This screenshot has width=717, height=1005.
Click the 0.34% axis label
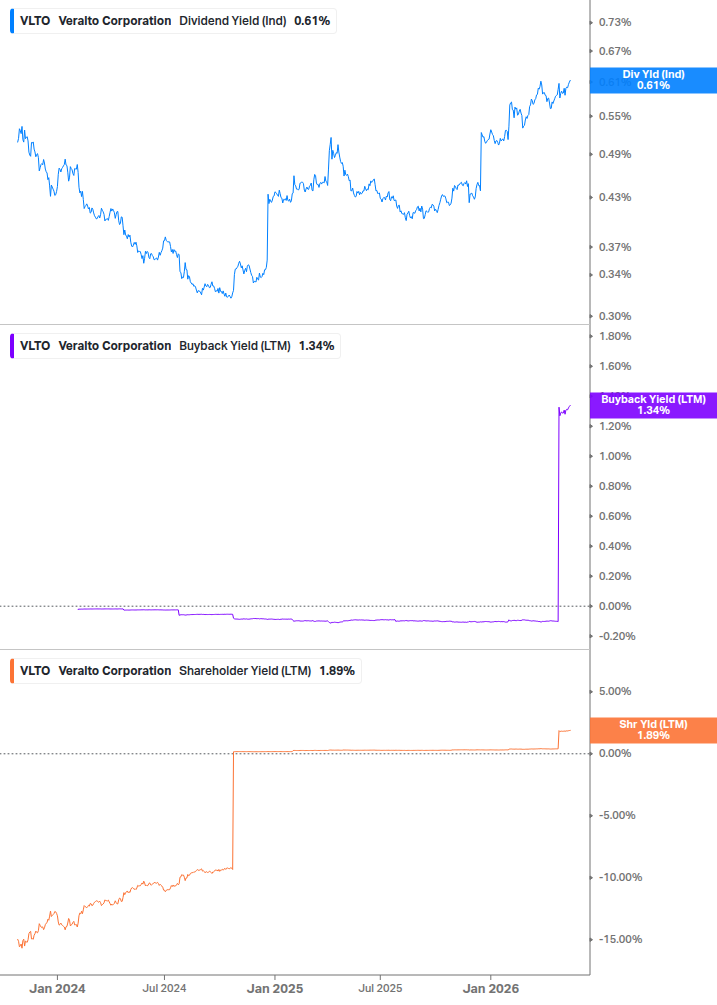pyautogui.click(x=615, y=274)
